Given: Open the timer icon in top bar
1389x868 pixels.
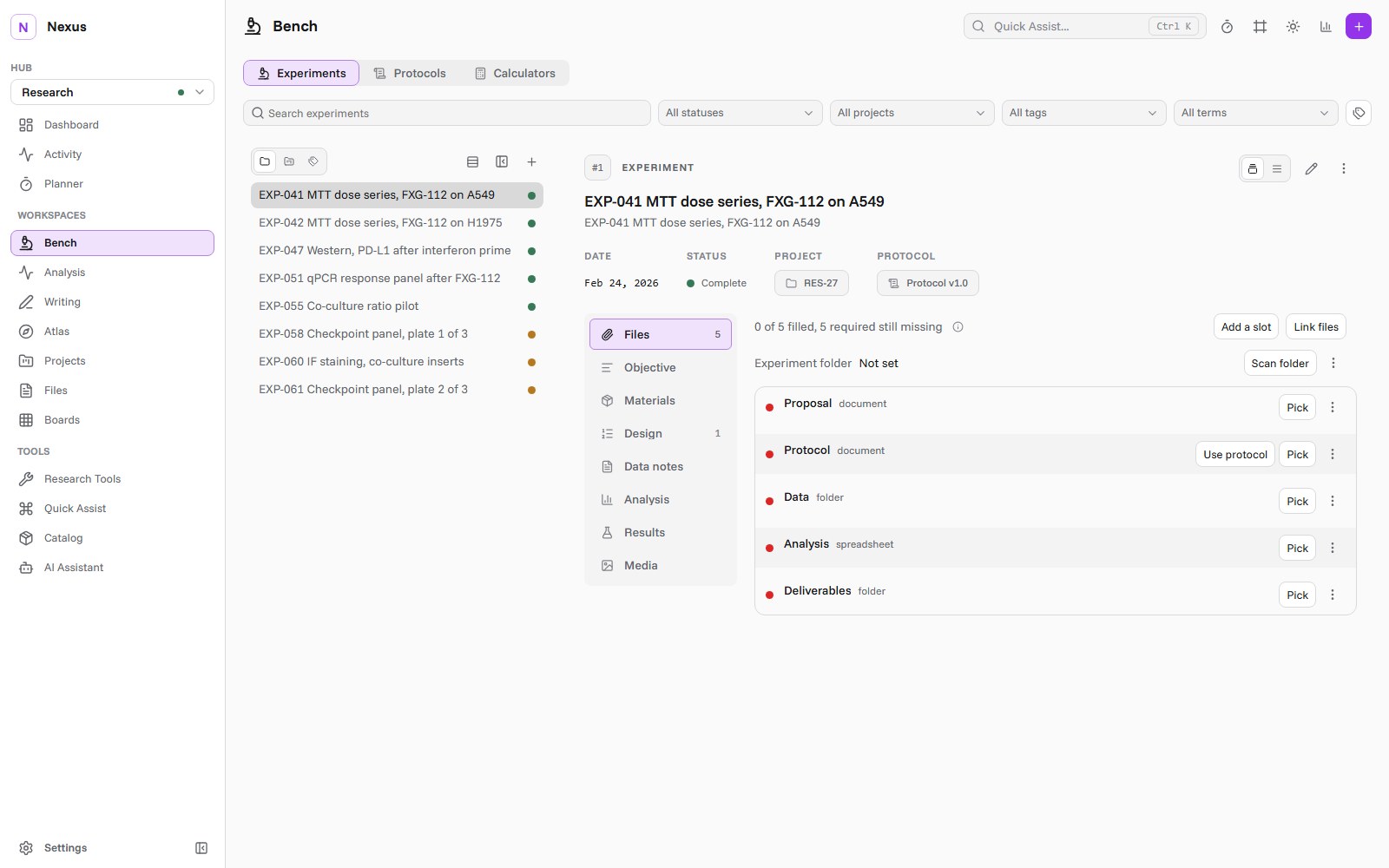Looking at the screenshot, I should point(1227,27).
